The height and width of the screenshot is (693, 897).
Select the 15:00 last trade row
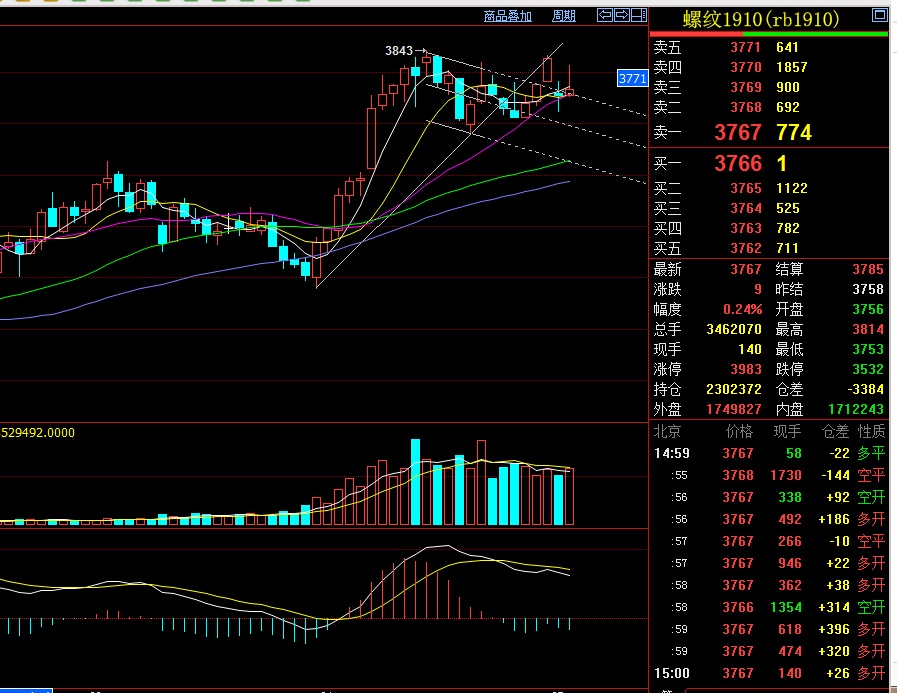pyautogui.click(x=768, y=673)
